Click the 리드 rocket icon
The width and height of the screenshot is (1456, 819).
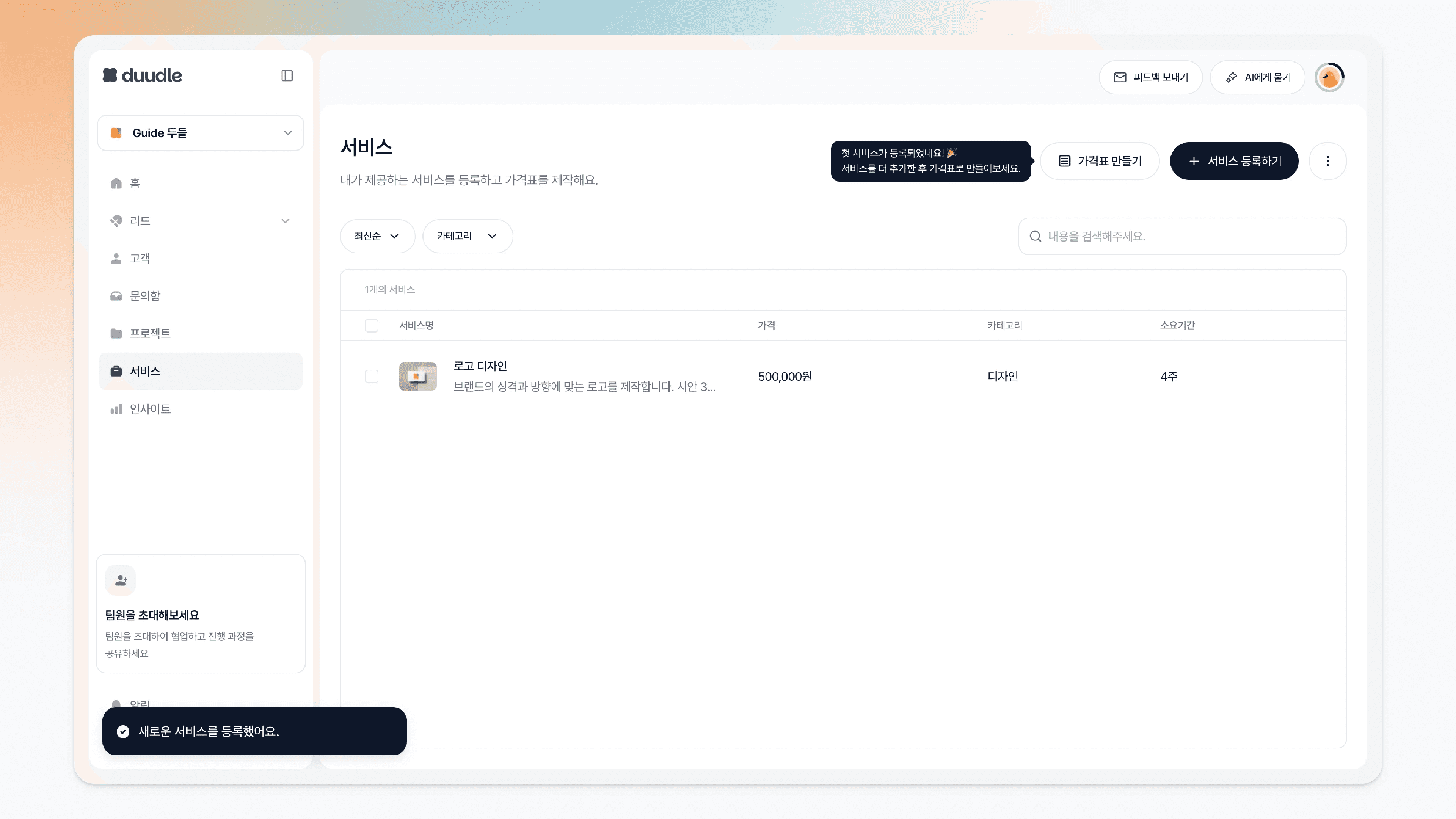pyautogui.click(x=116, y=221)
